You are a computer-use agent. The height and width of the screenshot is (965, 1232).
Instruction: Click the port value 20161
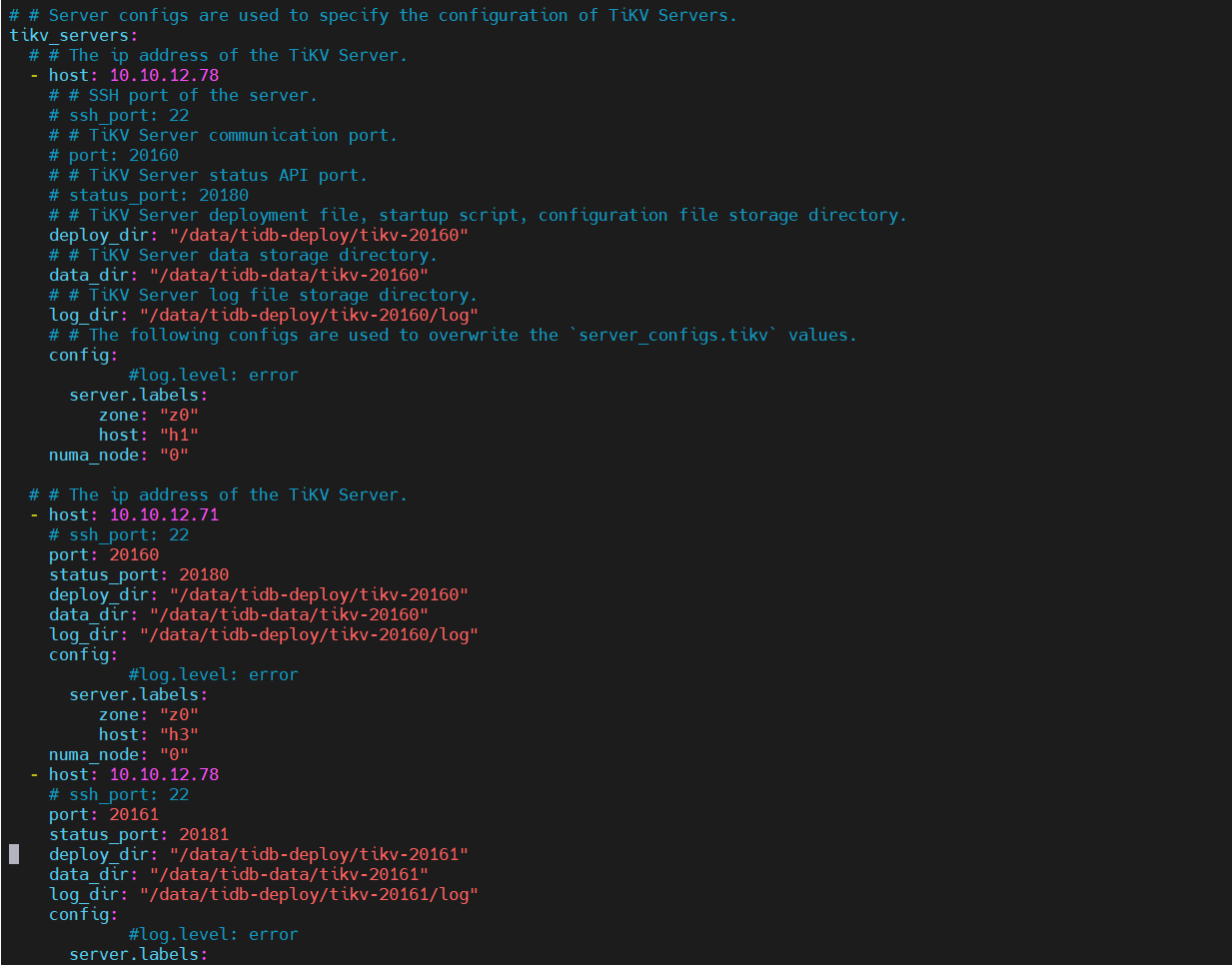[x=134, y=815]
